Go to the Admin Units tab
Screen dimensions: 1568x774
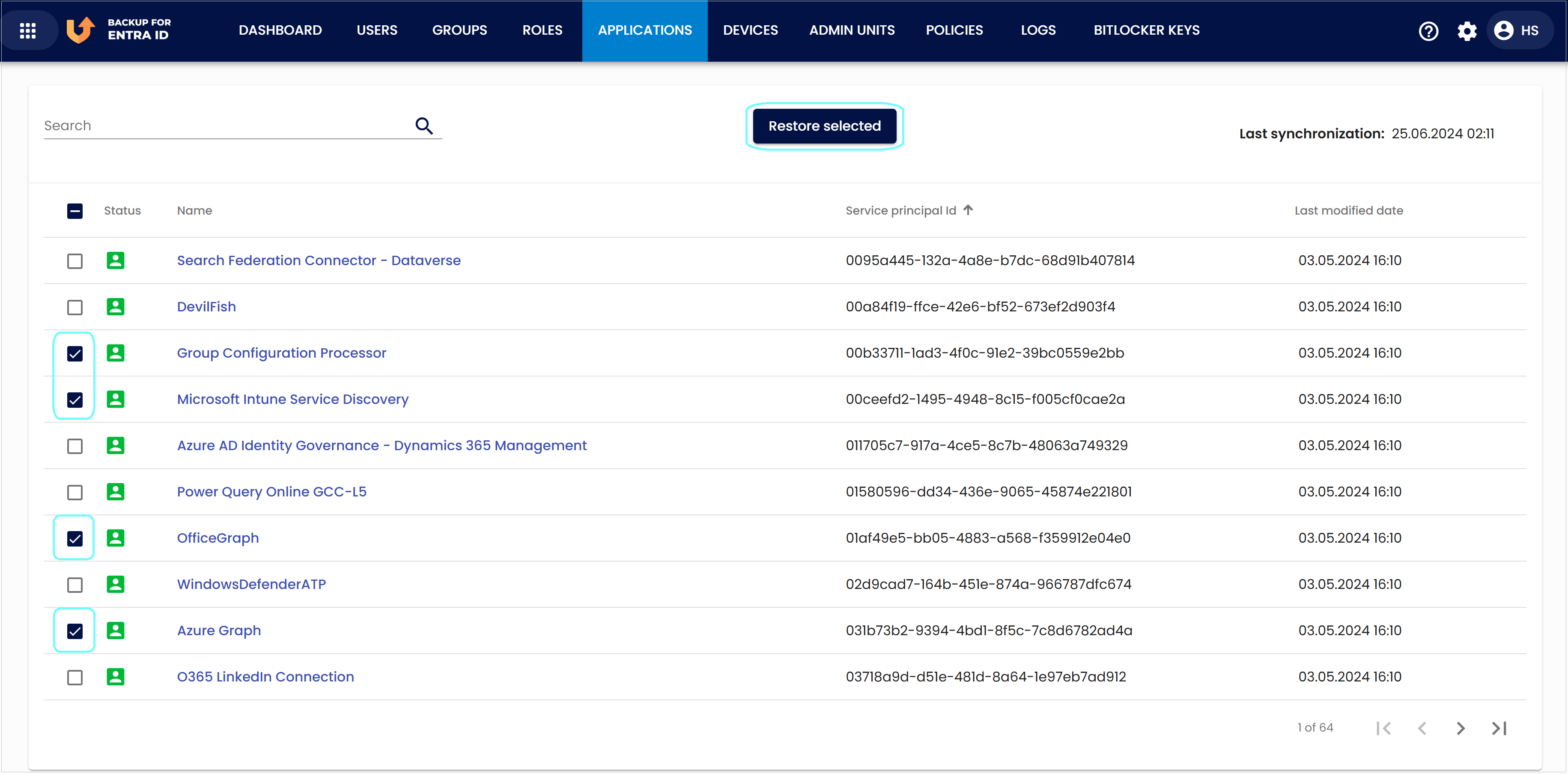tap(852, 30)
